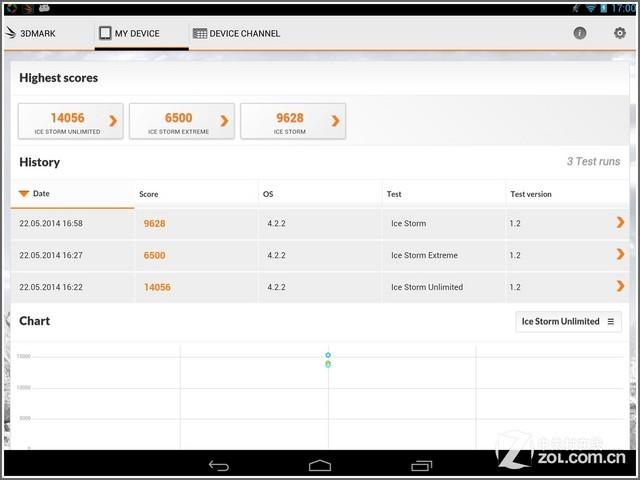Switch to the DEVICE CHANNEL tab

point(237,33)
